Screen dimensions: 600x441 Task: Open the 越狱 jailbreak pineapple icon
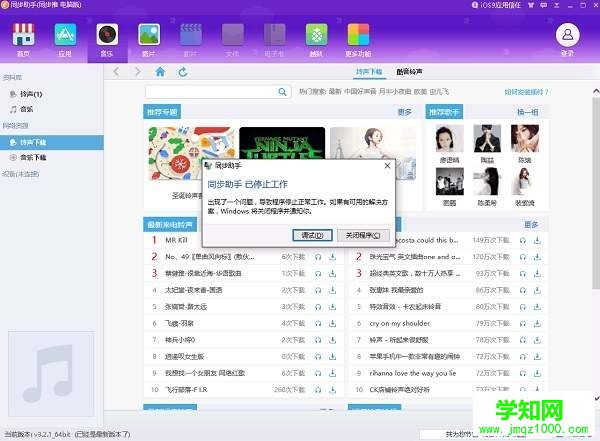click(x=317, y=39)
